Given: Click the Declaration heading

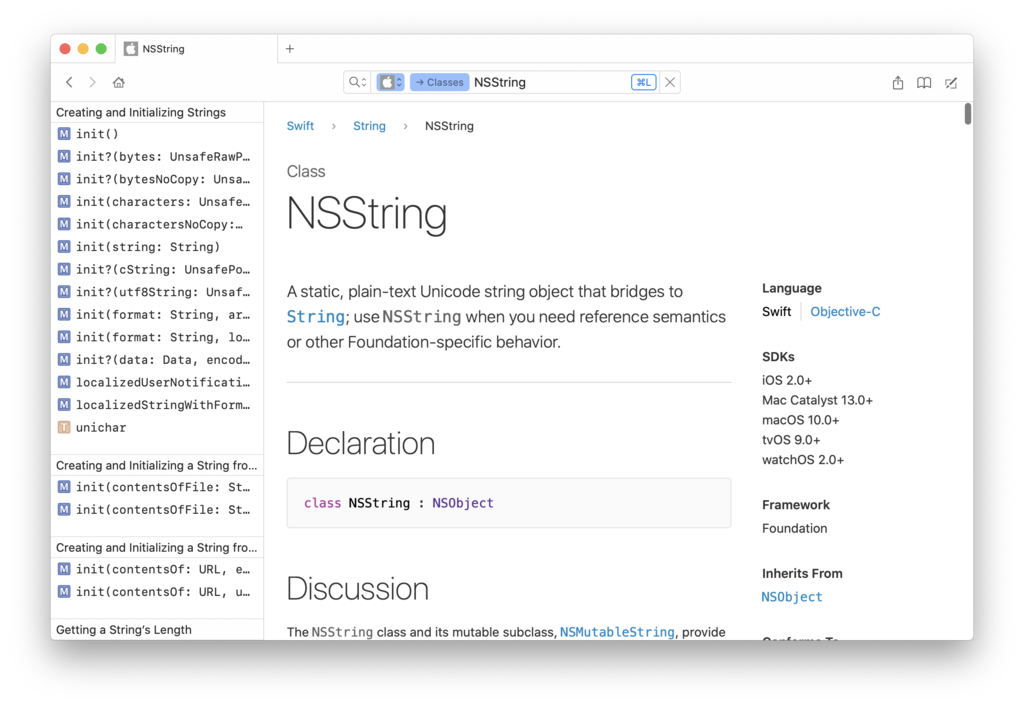Looking at the screenshot, I should coord(360,443).
